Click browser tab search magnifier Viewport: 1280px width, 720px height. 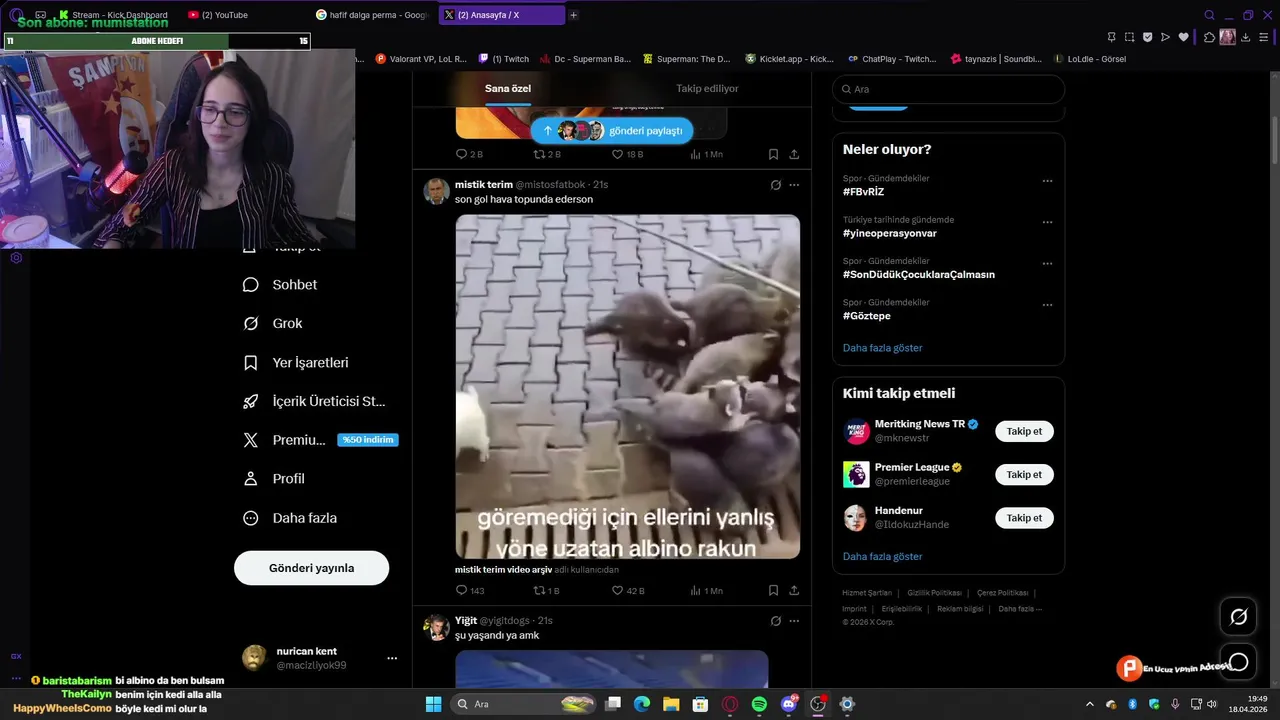coord(1209,15)
